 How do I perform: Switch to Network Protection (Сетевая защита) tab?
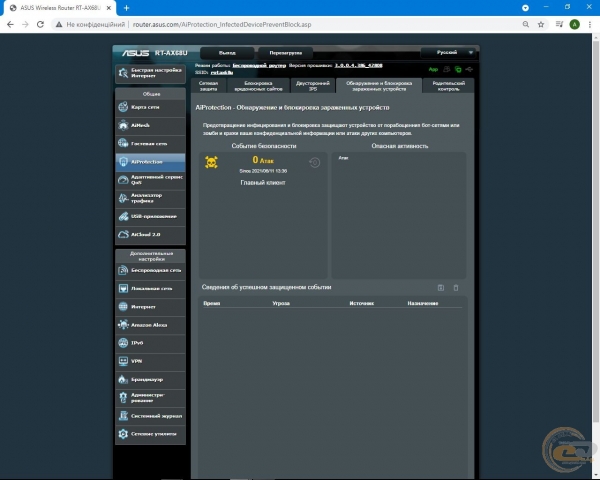click(209, 86)
